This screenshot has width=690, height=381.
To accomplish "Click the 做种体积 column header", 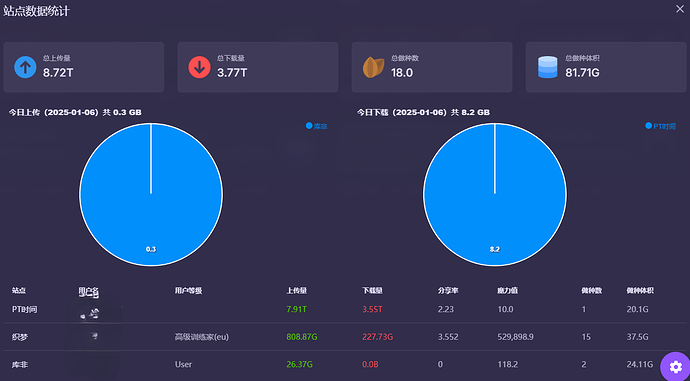I will pyautogui.click(x=640, y=291).
